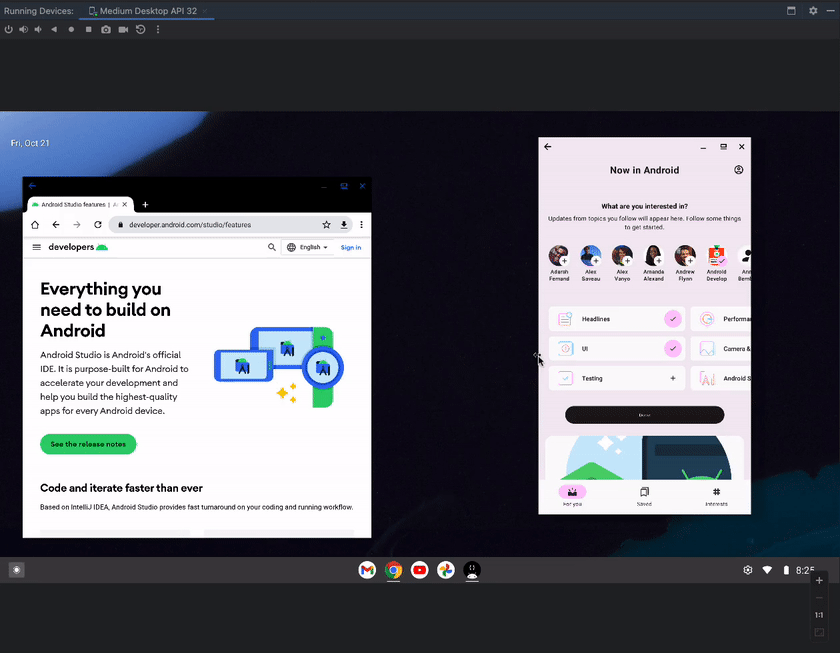
Task: Select the Saved tab in bottom navigation
Action: click(x=644, y=492)
